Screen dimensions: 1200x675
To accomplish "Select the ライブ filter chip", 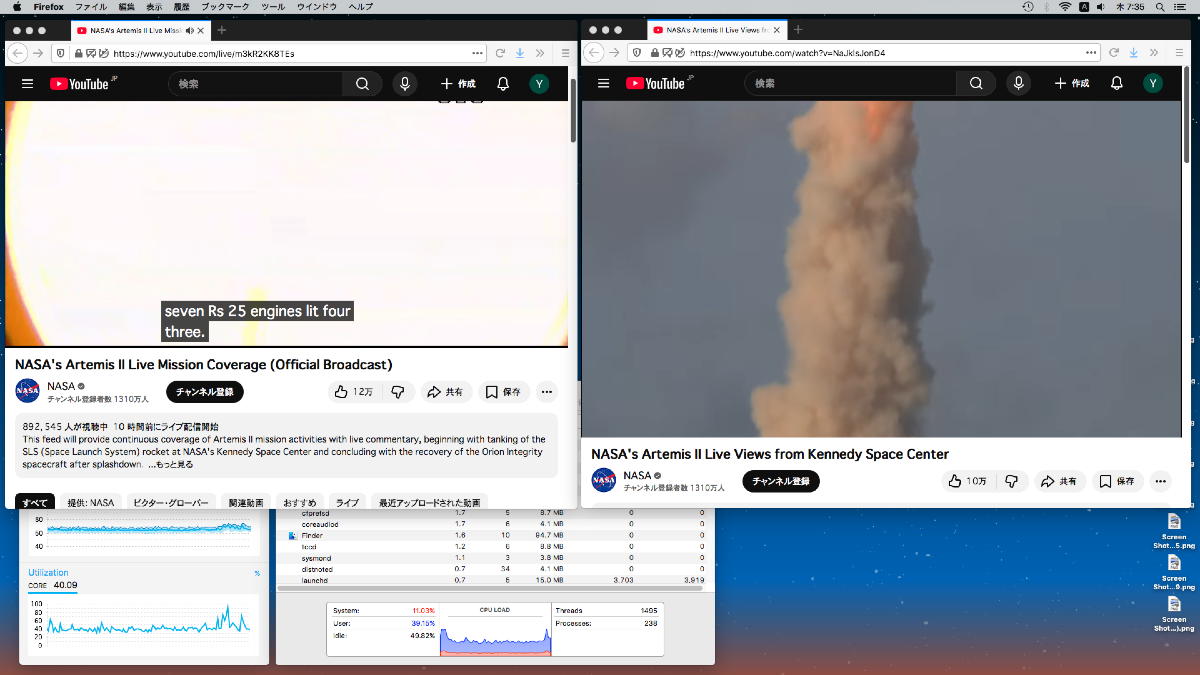I will pyautogui.click(x=347, y=502).
